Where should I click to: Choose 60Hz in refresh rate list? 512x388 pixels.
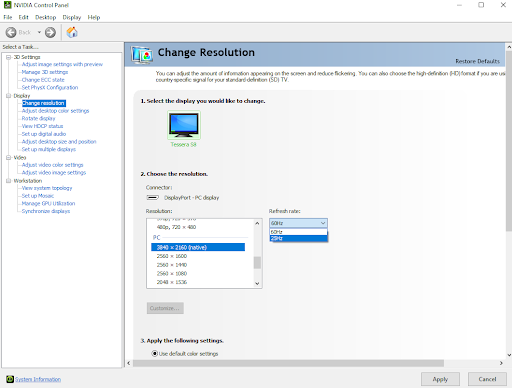[x=298, y=232]
